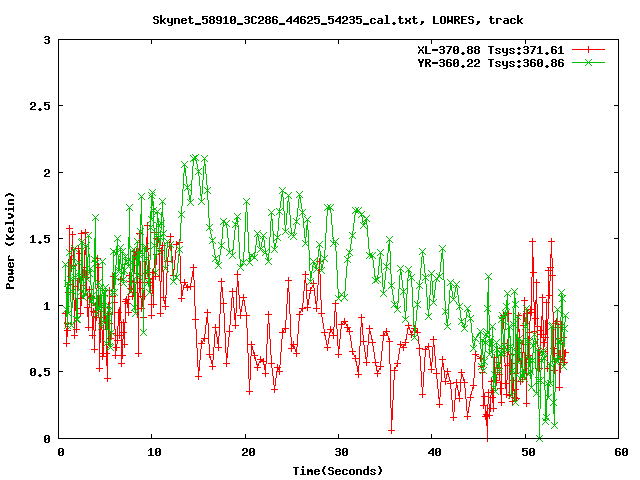Screen dimensions: 640x480
Task: Click the plot title Skynet_58910_3C286 text
Action: tap(338, 20)
